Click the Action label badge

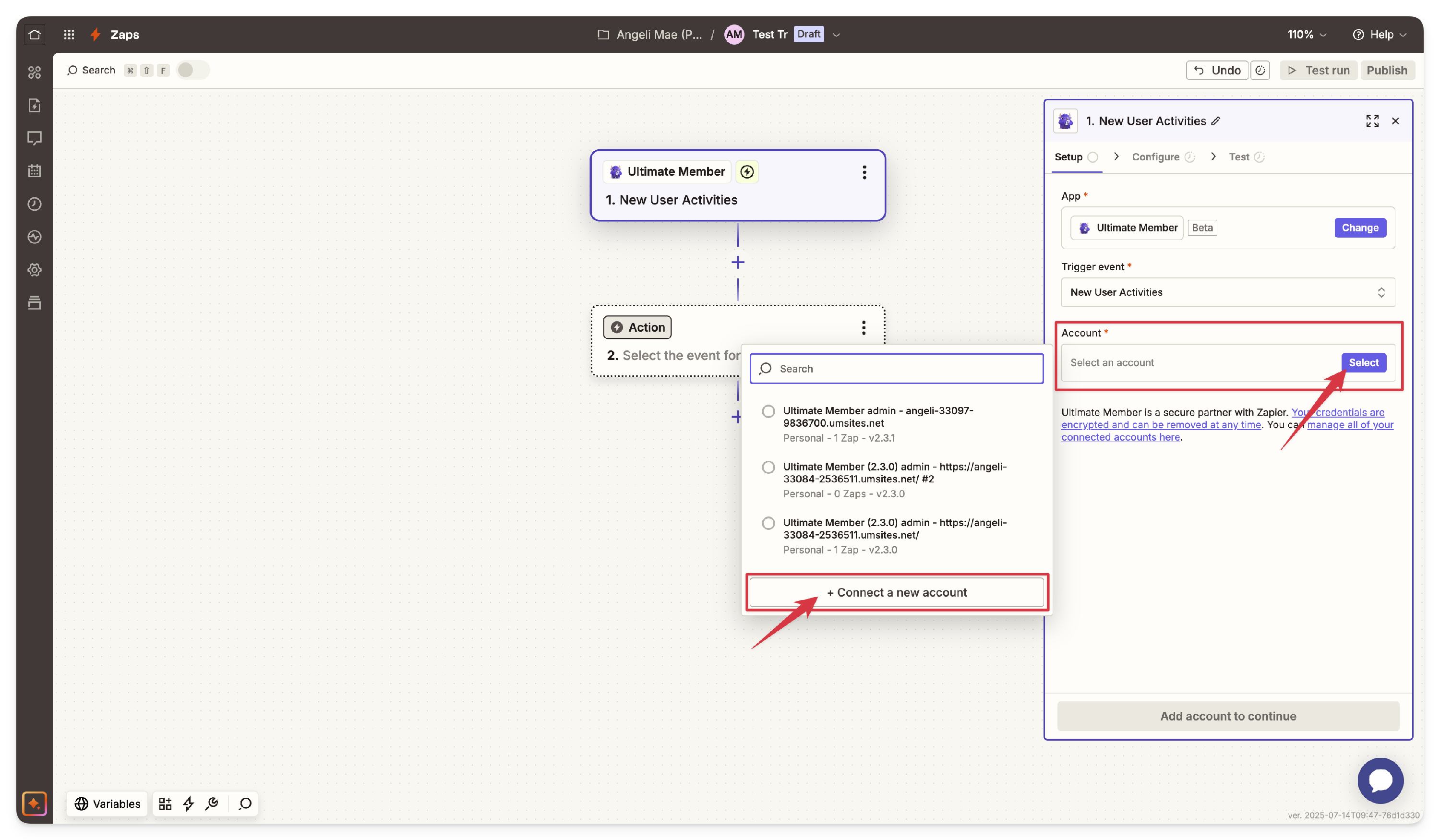coord(637,327)
